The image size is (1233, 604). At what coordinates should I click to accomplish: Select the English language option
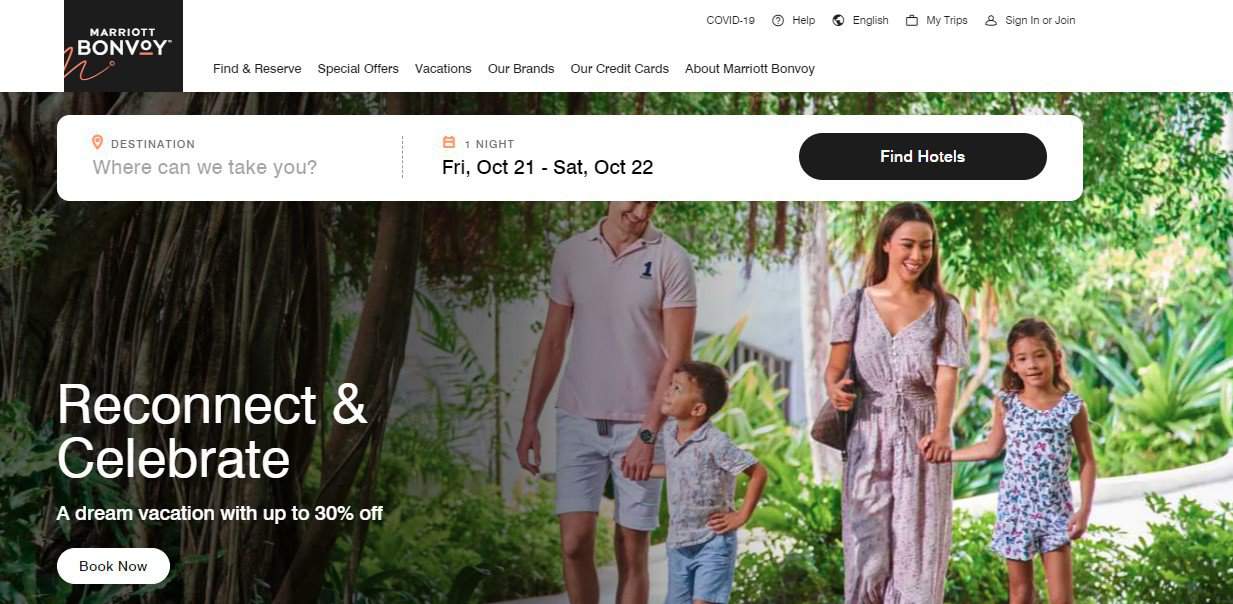871,20
